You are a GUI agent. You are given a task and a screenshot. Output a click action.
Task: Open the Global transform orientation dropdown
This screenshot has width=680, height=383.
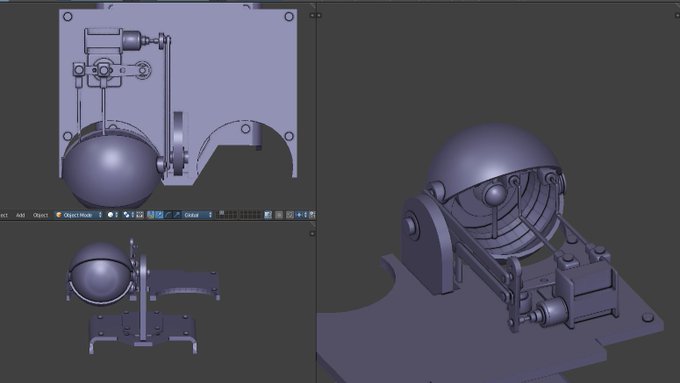[x=198, y=215]
